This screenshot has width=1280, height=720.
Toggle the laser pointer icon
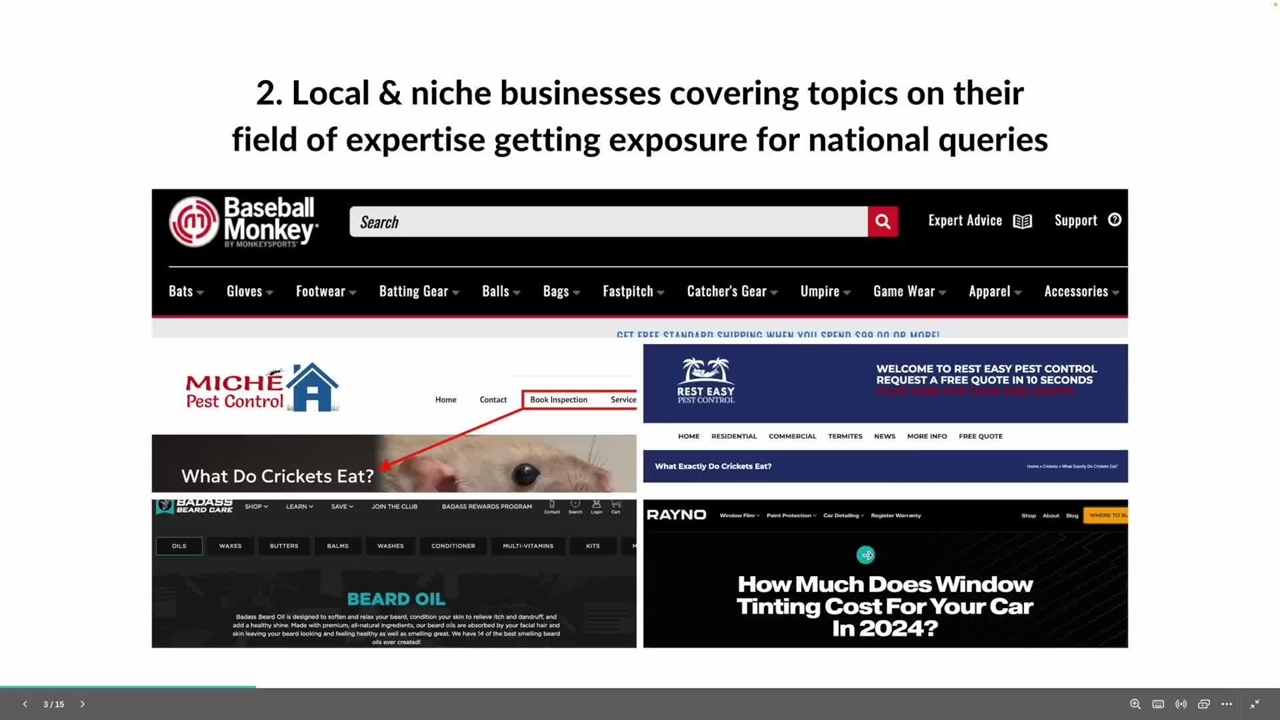pyautogui.click(x=1181, y=704)
